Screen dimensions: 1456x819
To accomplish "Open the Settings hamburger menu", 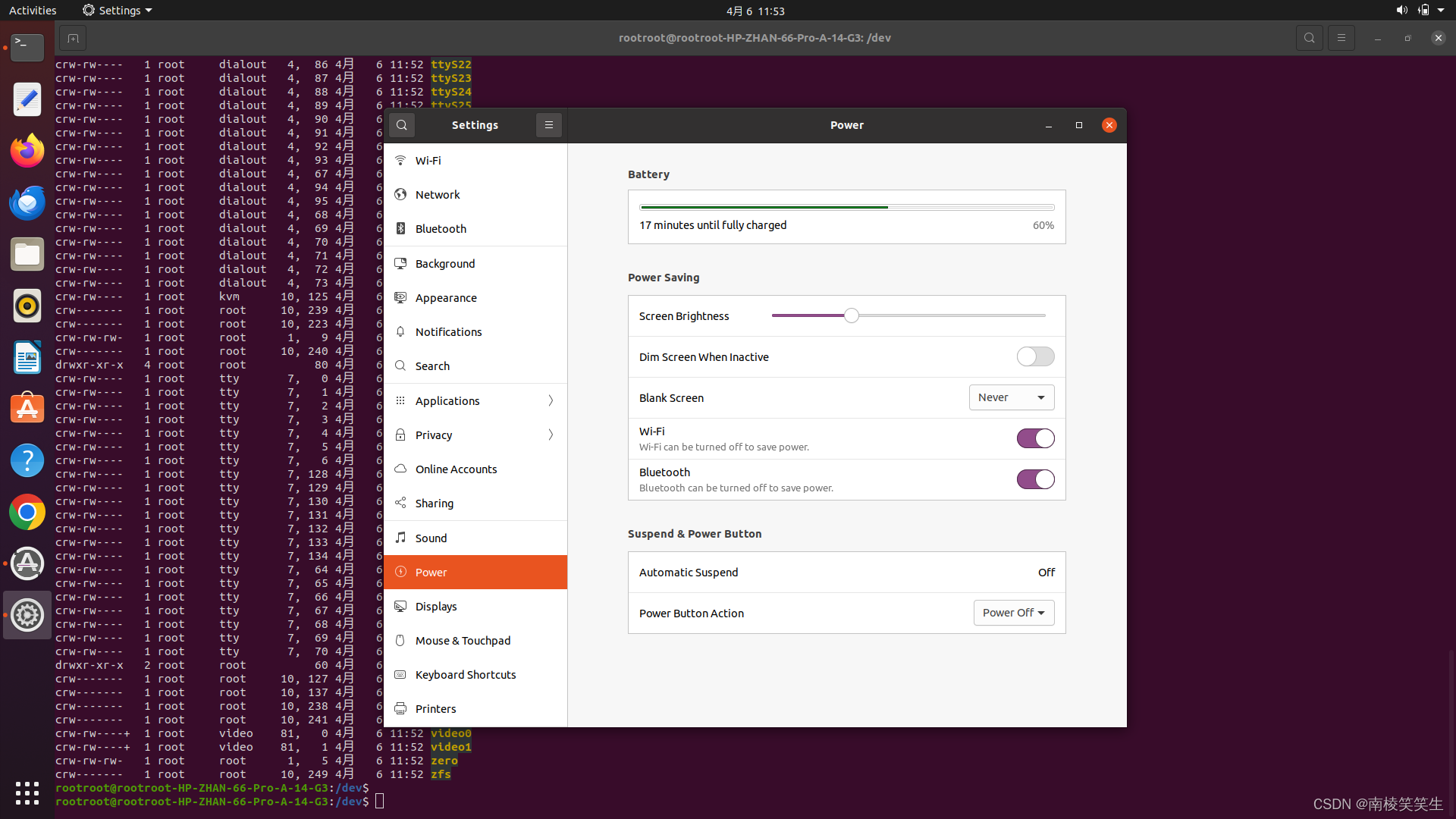I will (x=549, y=125).
